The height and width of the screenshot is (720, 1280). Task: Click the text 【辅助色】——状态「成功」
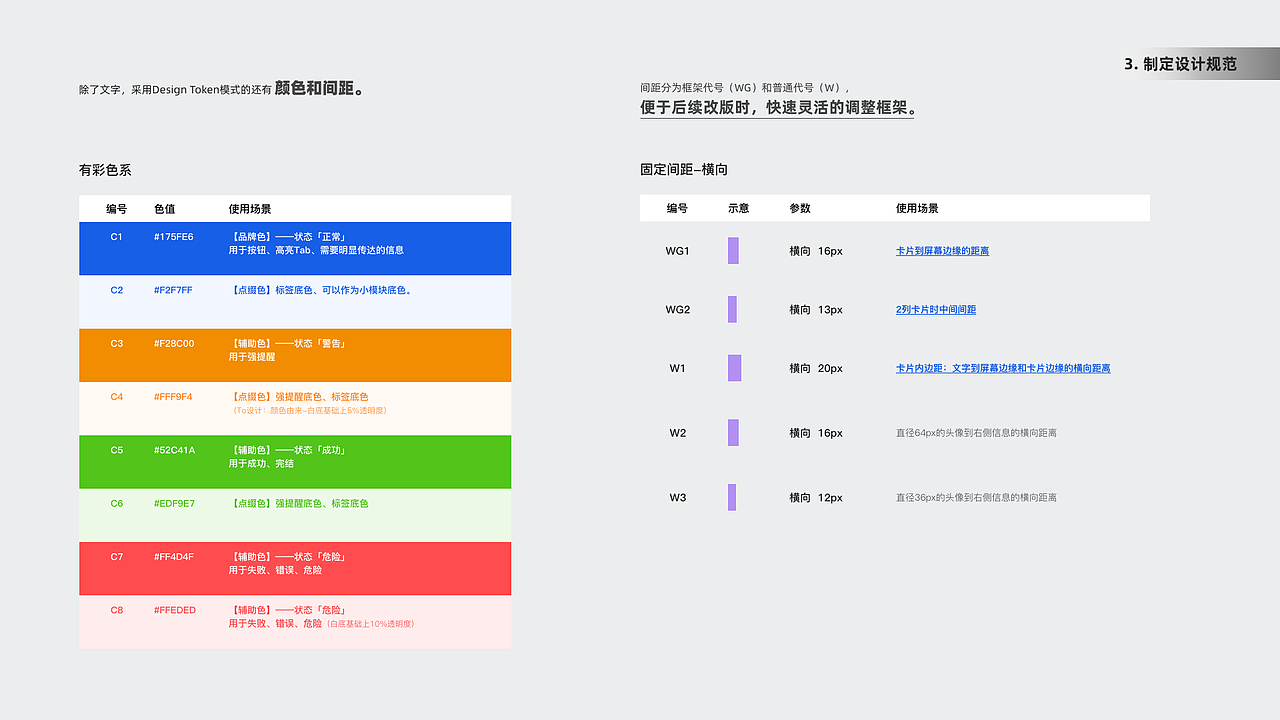[288, 450]
